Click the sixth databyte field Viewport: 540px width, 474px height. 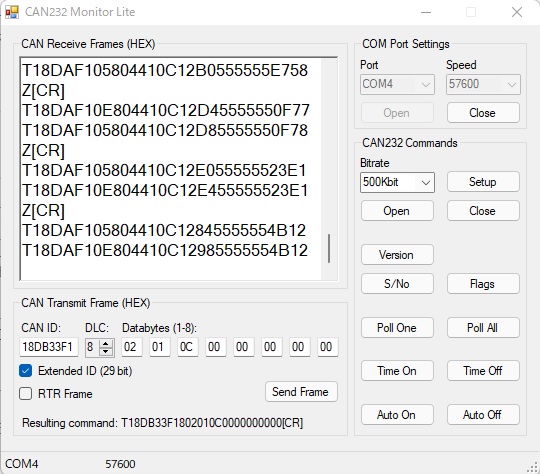coord(272,347)
